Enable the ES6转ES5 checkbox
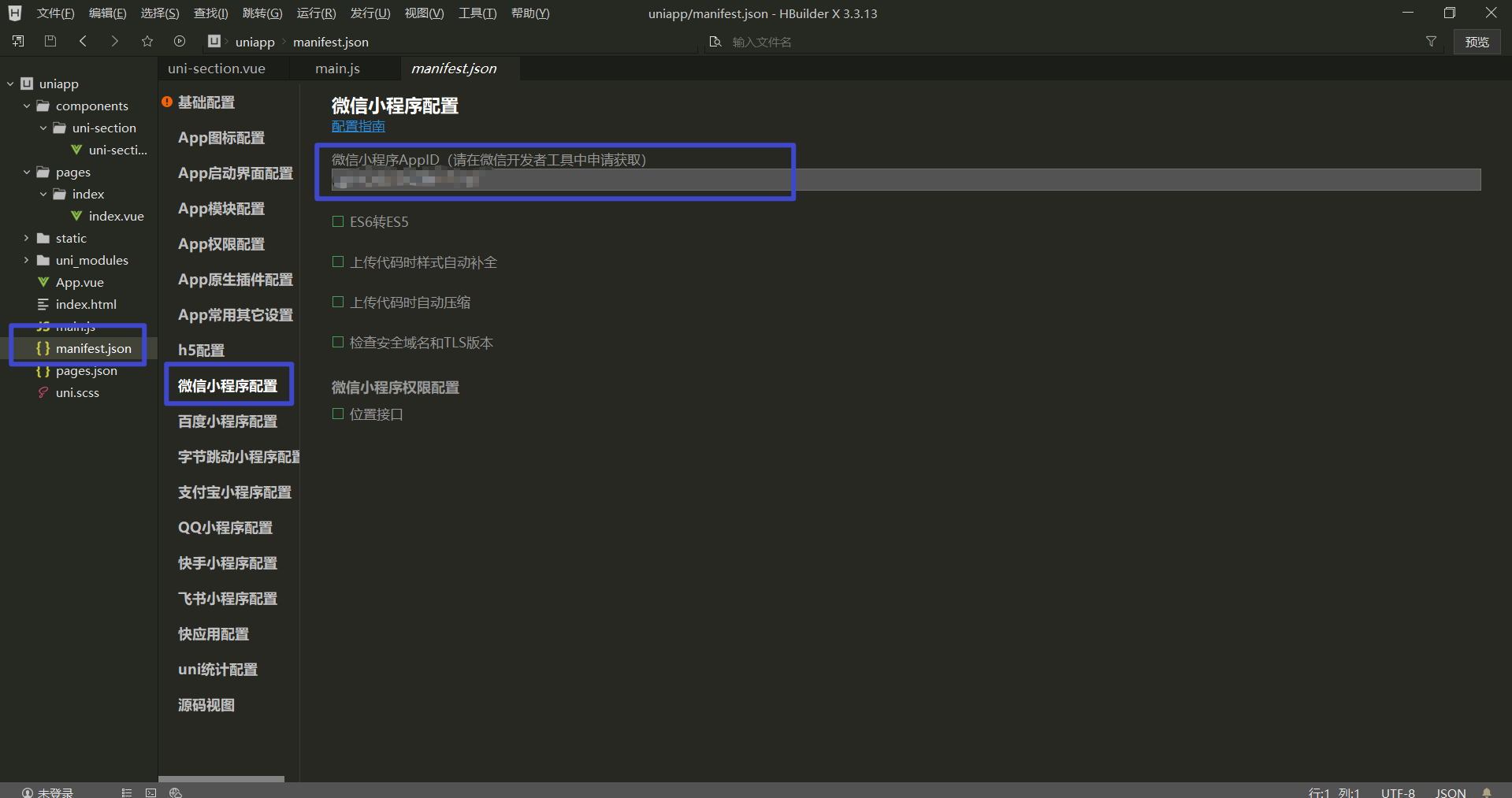The width and height of the screenshot is (1512, 798). coord(338,221)
